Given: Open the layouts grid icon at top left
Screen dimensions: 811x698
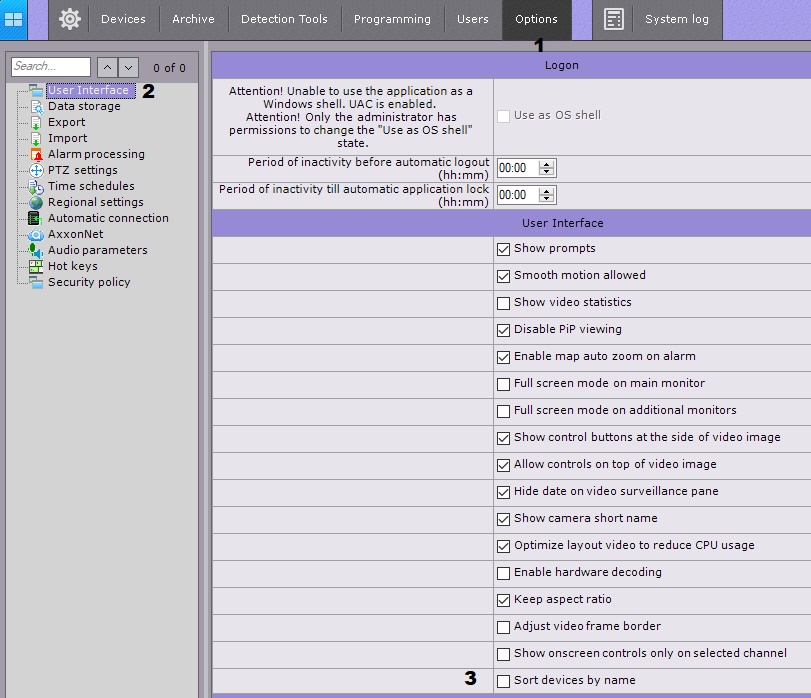Looking at the screenshot, I should click(14, 19).
